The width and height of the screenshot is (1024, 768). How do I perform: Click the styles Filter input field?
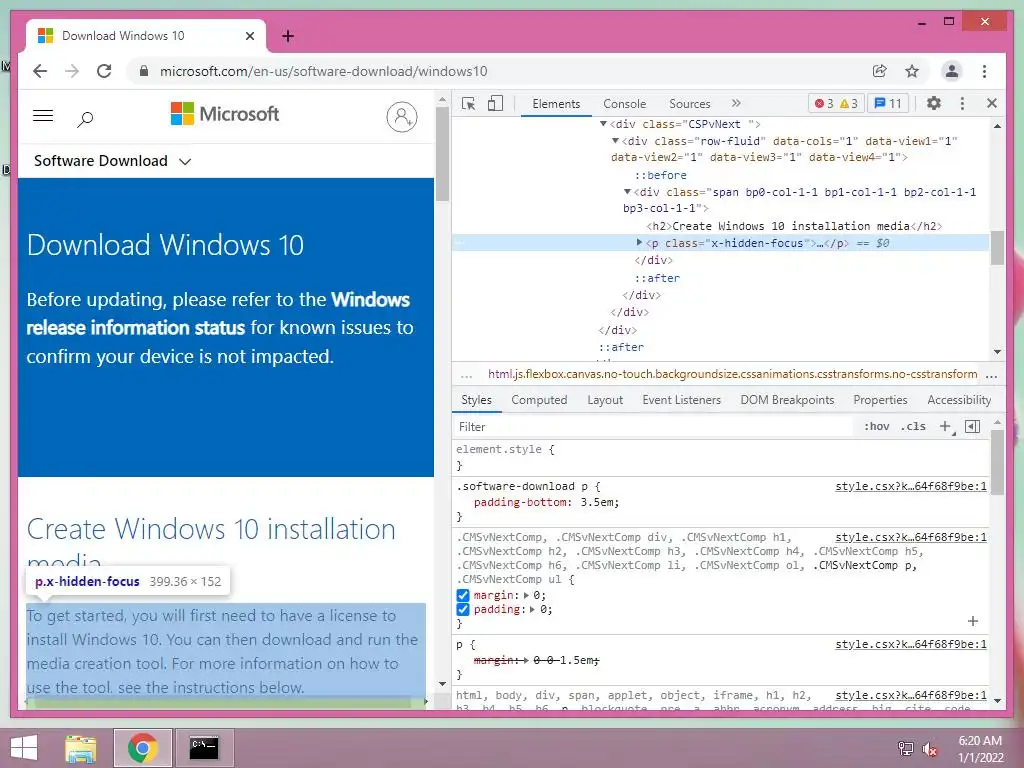(x=654, y=426)
